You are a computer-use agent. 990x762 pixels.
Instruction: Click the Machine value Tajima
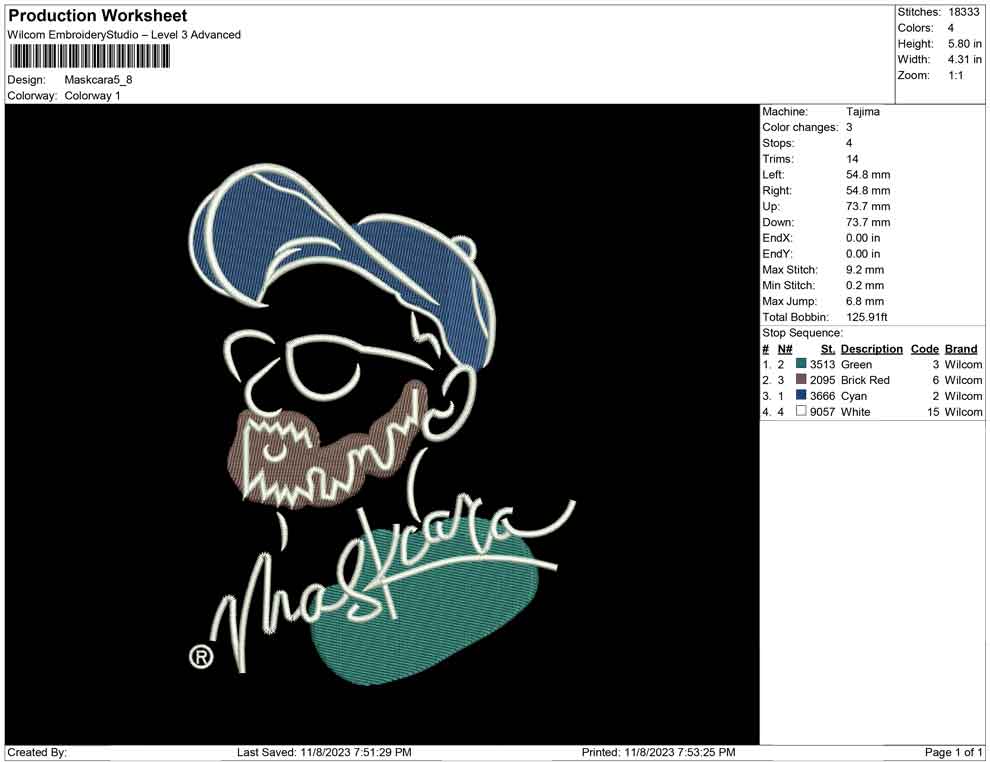(x=862, y=112)
